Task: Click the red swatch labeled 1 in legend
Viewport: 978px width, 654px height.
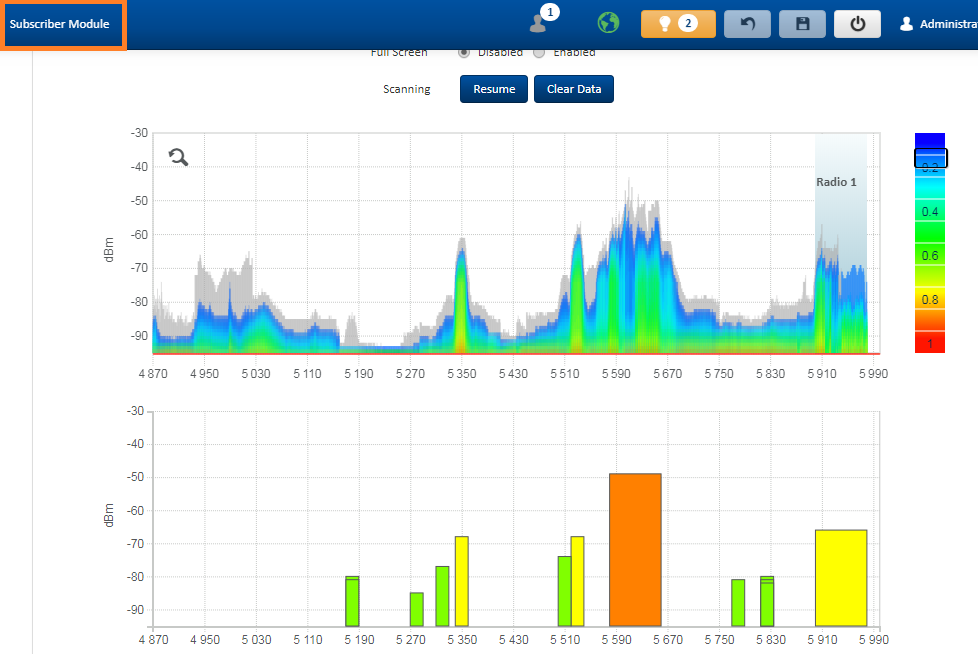Action: [929, 343]
